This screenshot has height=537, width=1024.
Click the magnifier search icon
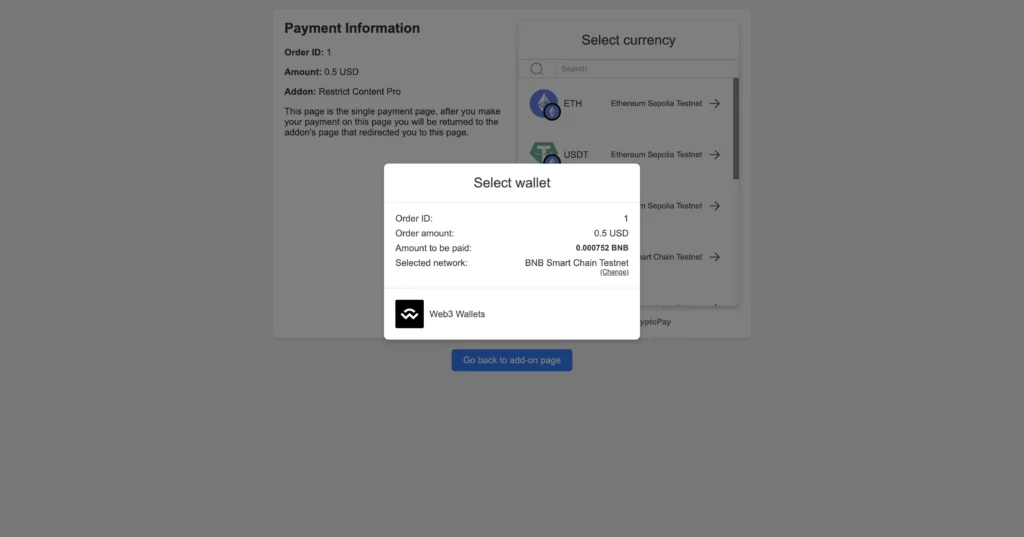537,69
